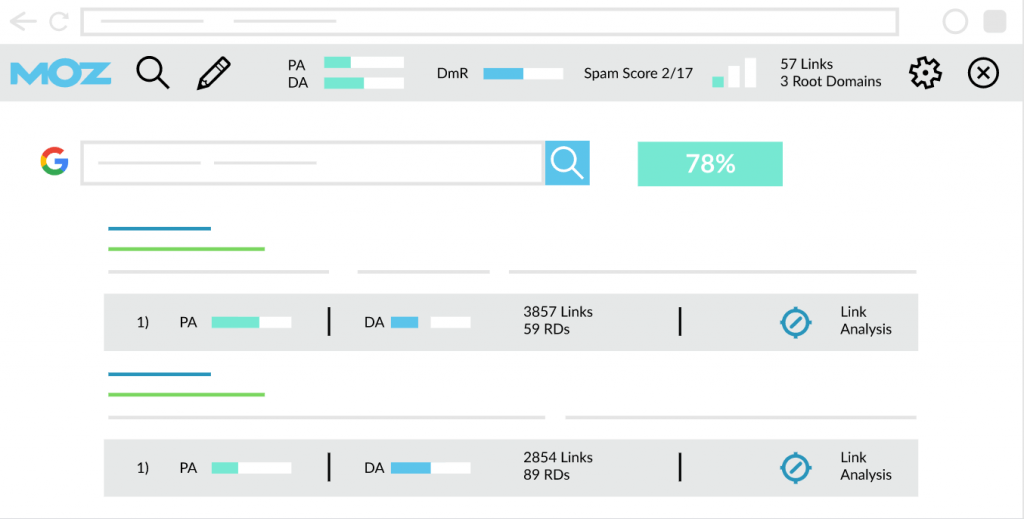The width and height of the screenshot is (1024, 519).
Task: Click the 2854 Links 89 RDs text
Action: 558,466
